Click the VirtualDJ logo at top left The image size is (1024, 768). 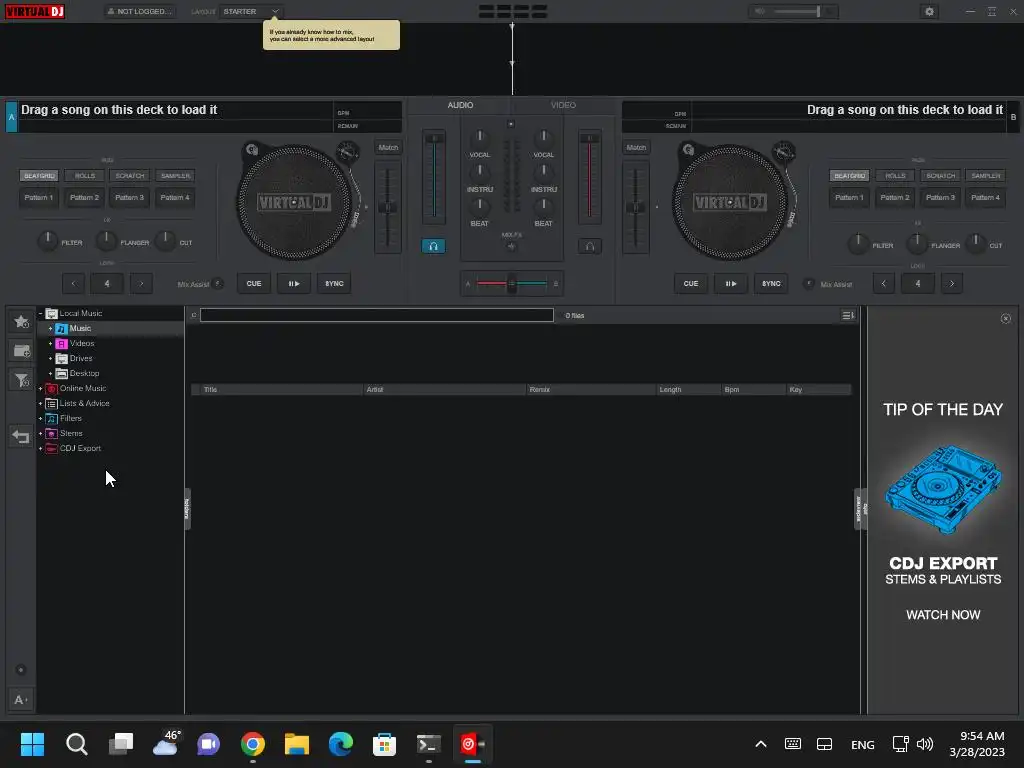coord(35,11)
